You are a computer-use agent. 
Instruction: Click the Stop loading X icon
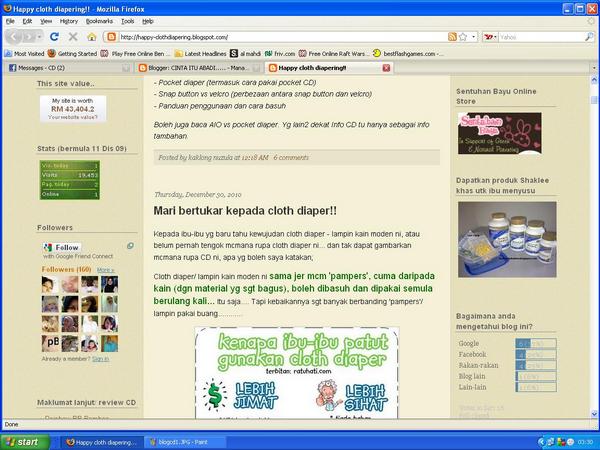coord(73,37)
